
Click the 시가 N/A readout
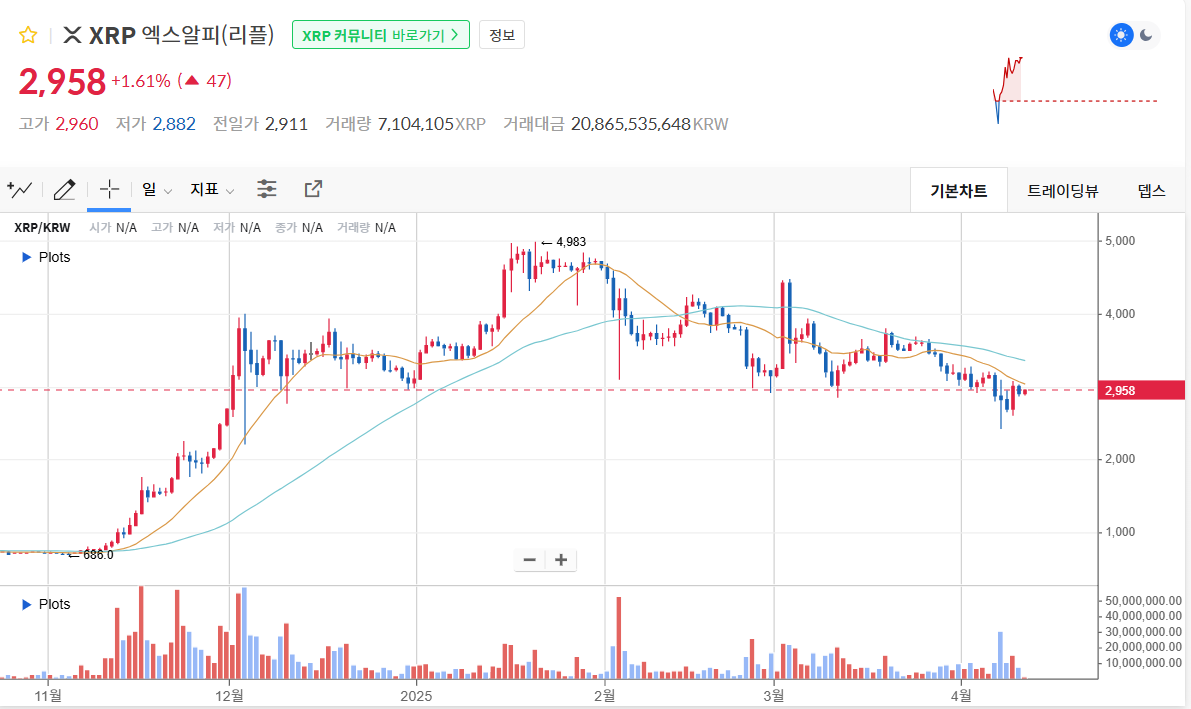[x=113, y=227]
